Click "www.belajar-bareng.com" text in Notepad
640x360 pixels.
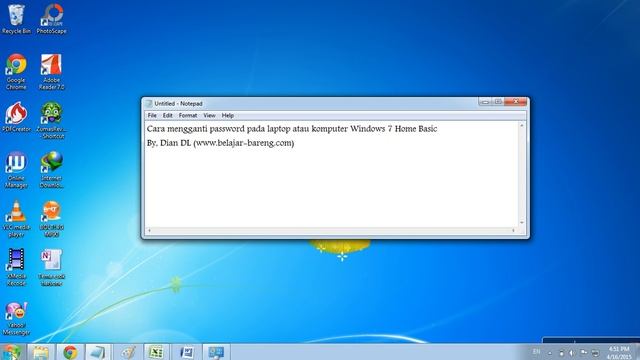coord(244,143)
